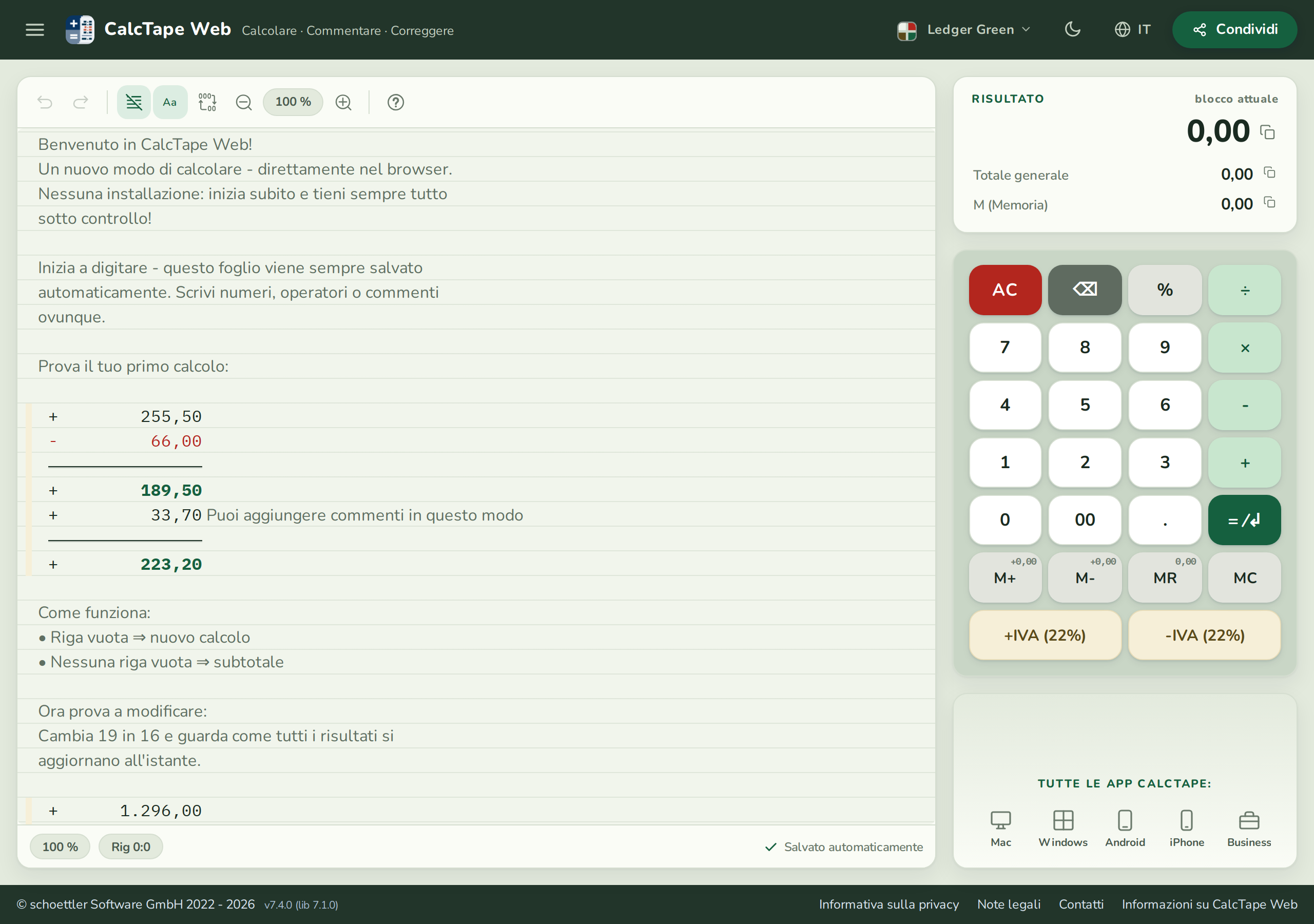This screenshot has width=1314, height=924.
Task: Click the Condividi share button
Action: 1234,29
